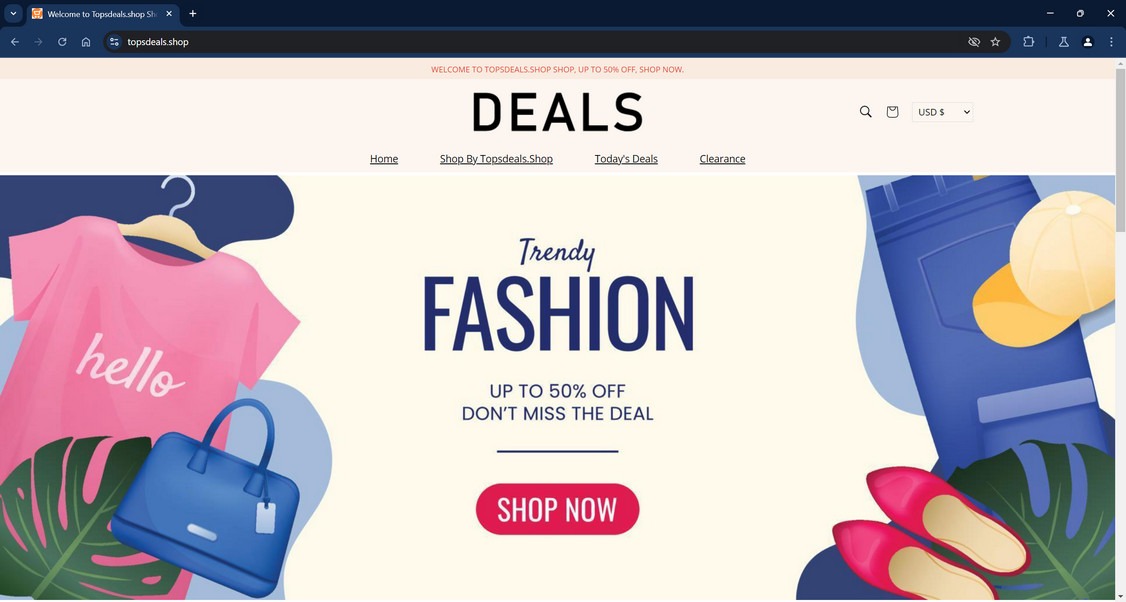This screenshot has height=602, width=1126.
Task: Select the Clearance menu item
Action: click(722, 159)
